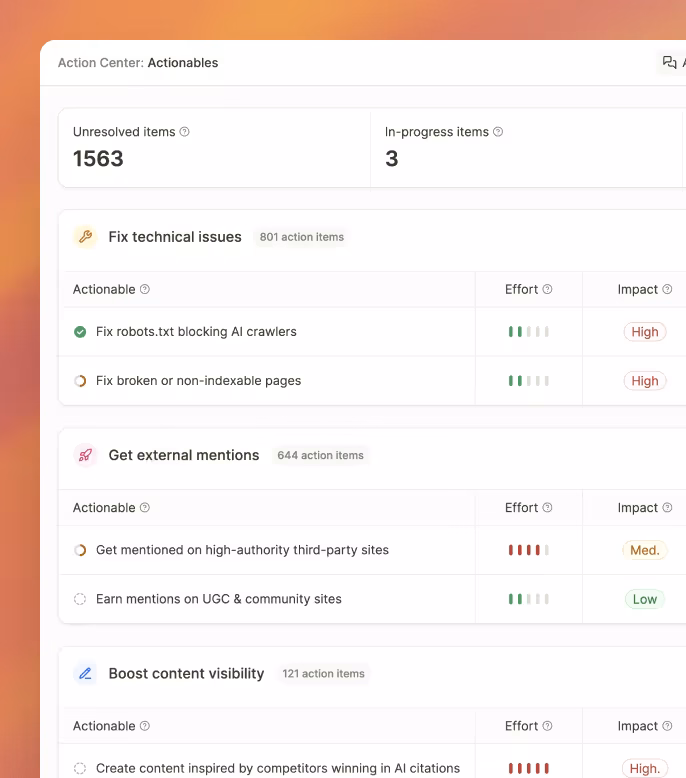
Task: Click the help icon next to In-progress items
Action: pos(498,132)
